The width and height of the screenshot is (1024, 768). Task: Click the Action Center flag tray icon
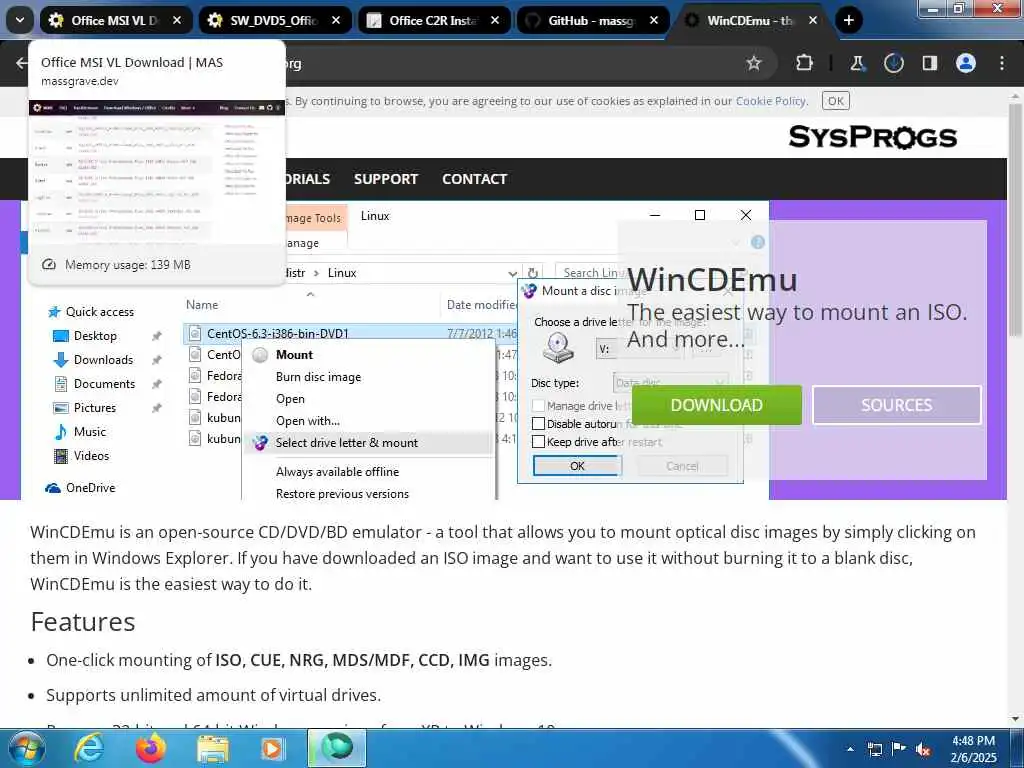(899, 749)
